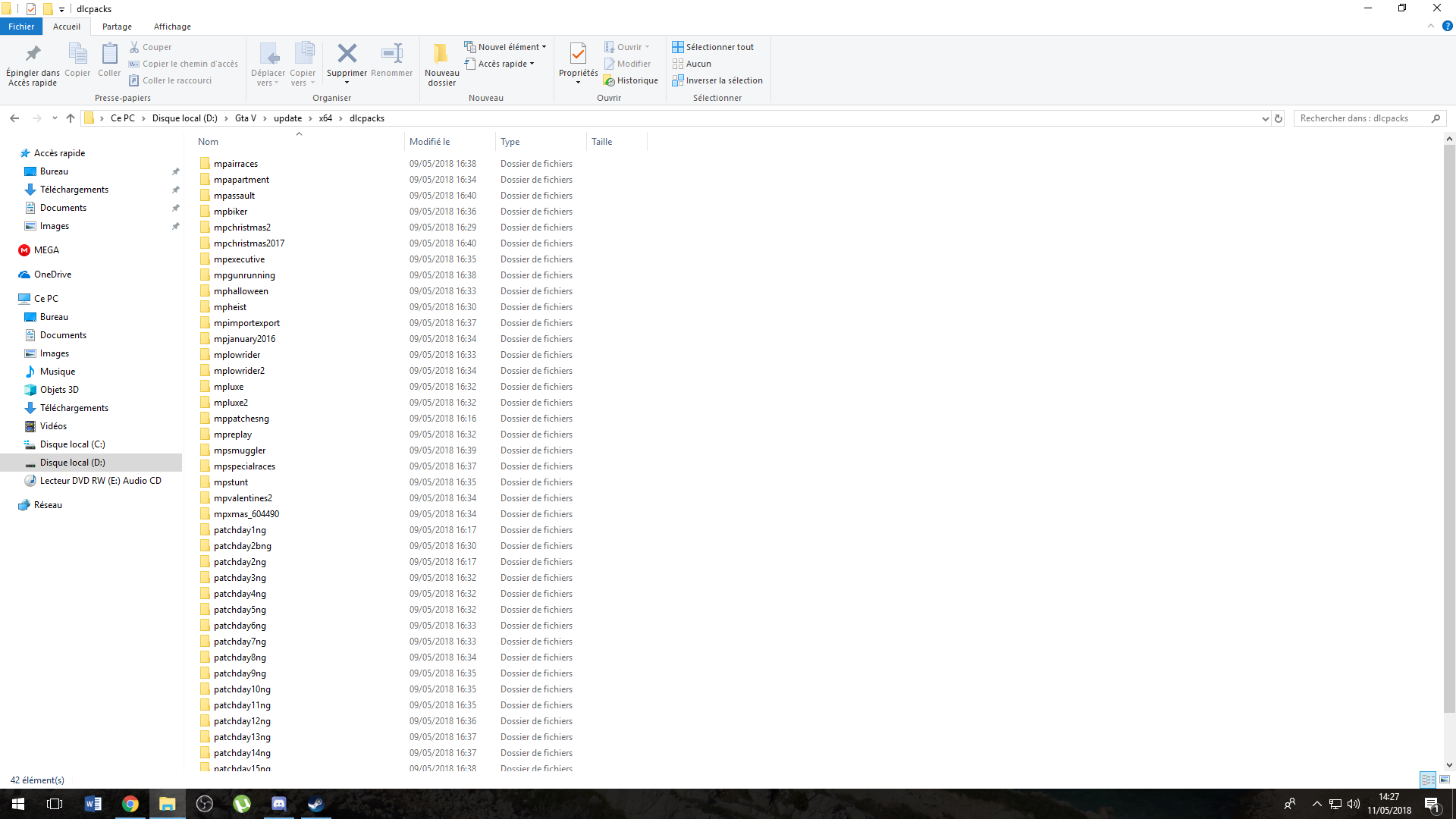This screenshot has height=819, width=1456.
Task: Click update in the address breadcrumb
Action: coord(287,118)
